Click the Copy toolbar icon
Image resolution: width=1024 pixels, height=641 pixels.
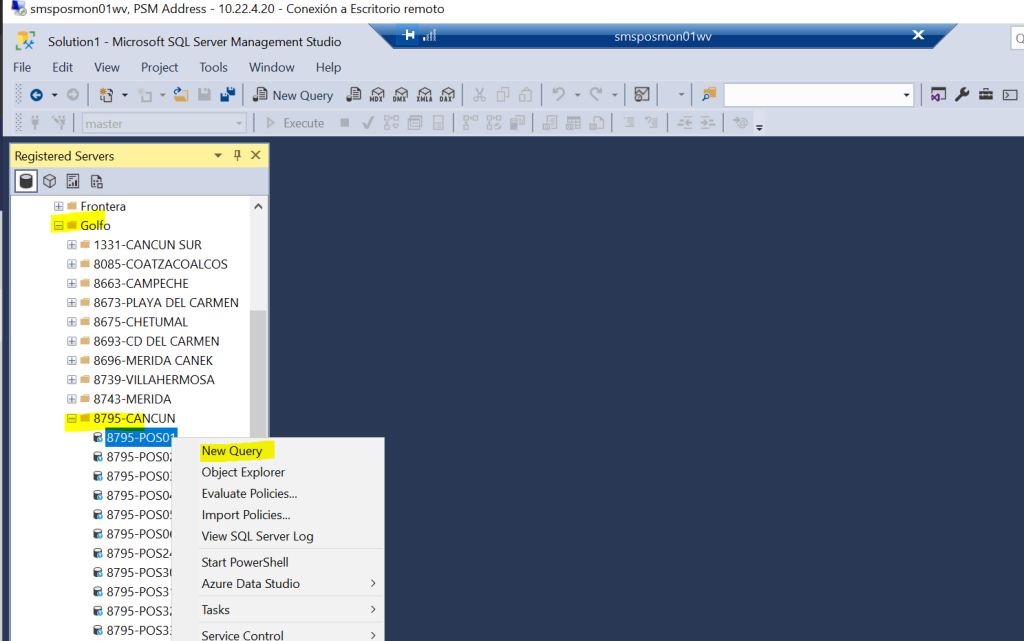coord(503,95)
